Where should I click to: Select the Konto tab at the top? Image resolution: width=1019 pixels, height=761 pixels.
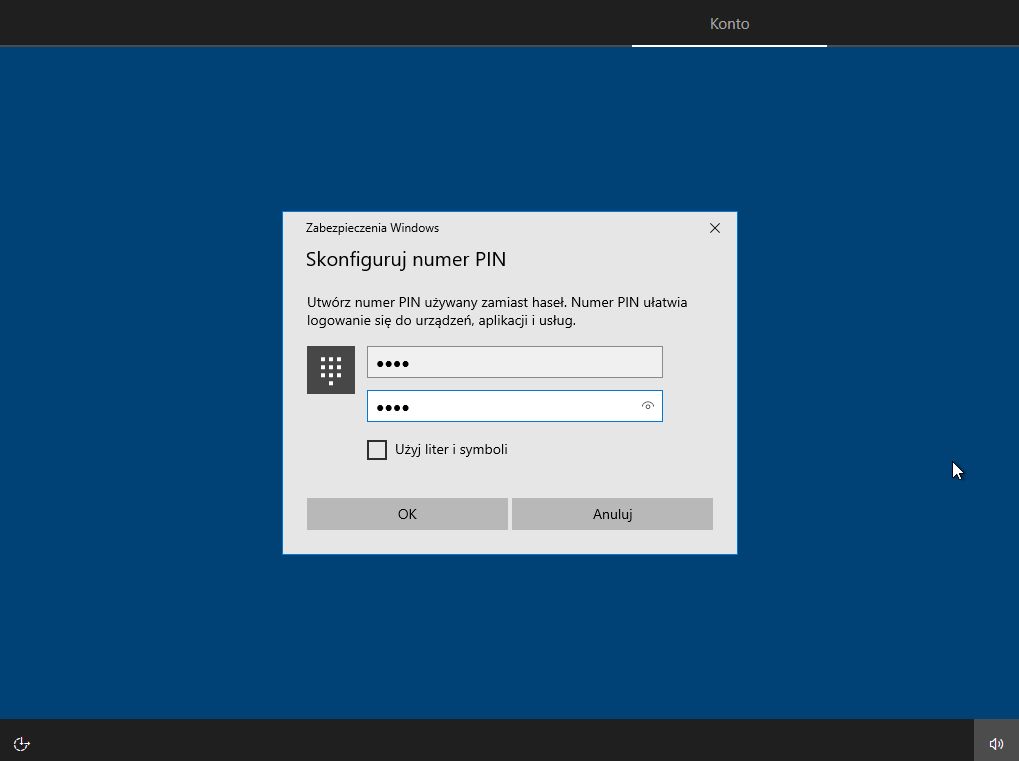tap(729, 23)
